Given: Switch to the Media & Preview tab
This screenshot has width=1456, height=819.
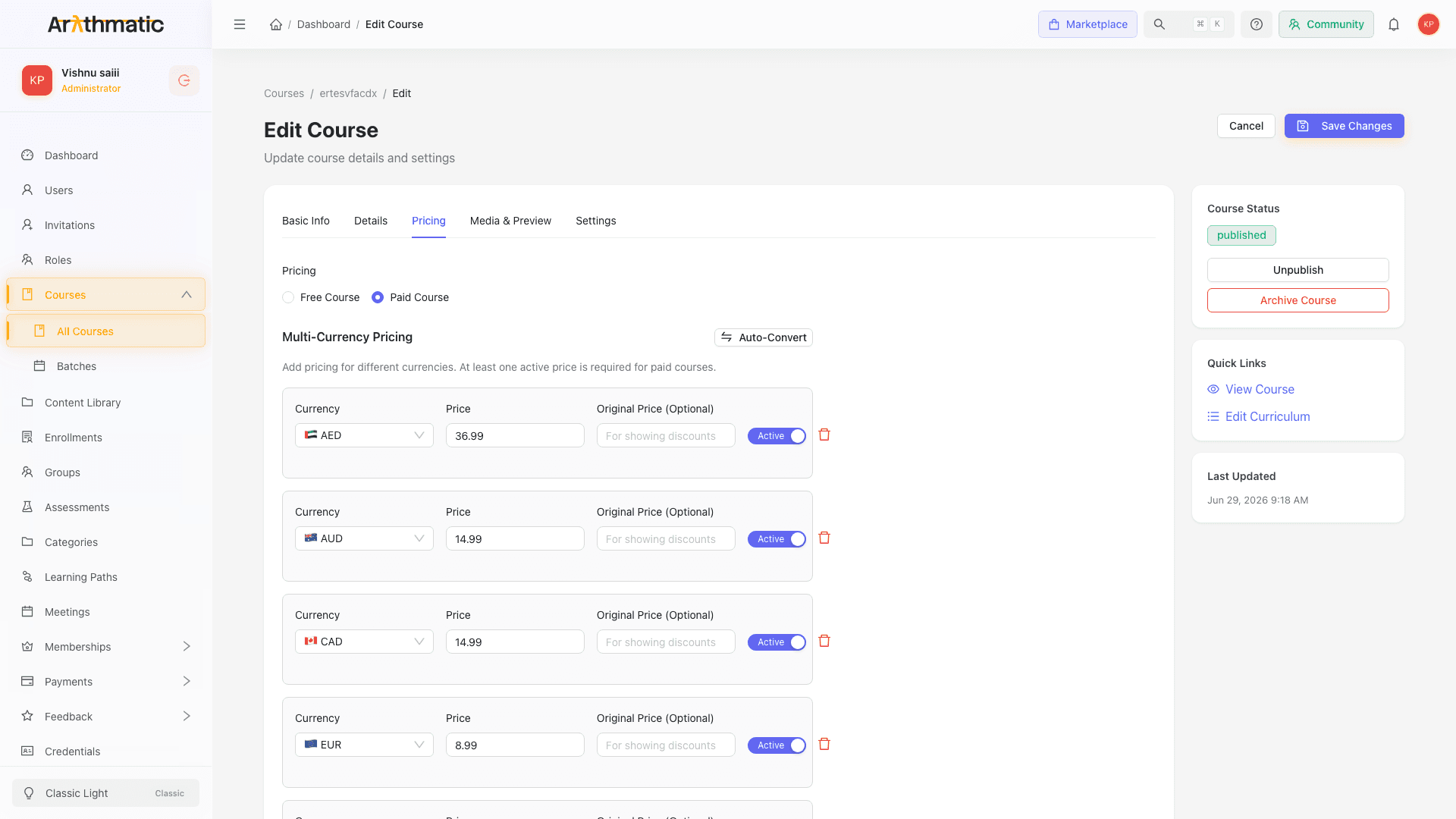Looking at the screenshot, I should click(x=510, y=221).
